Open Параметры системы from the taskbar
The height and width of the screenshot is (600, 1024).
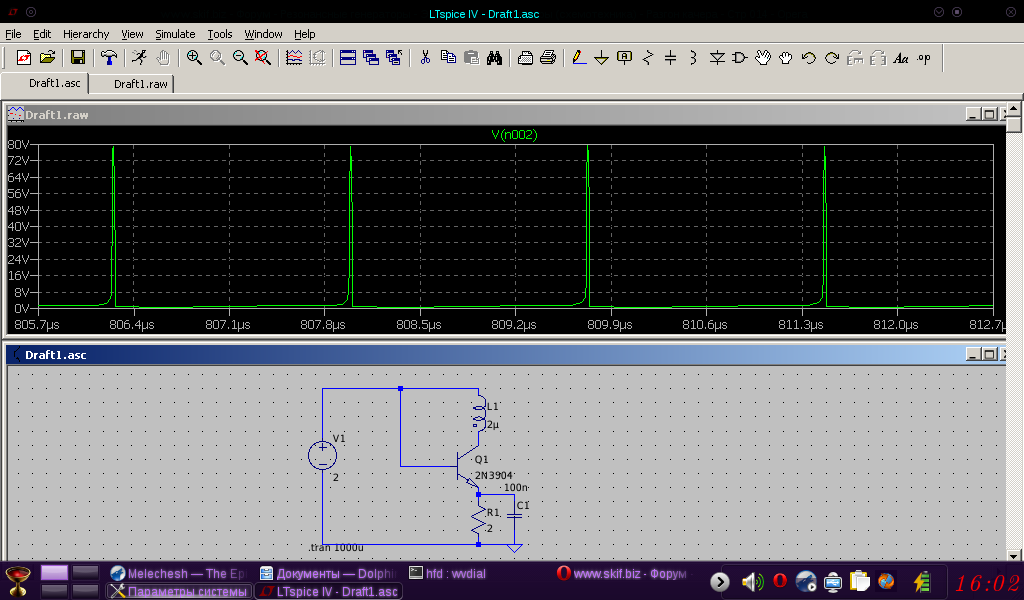pos(179,591)
